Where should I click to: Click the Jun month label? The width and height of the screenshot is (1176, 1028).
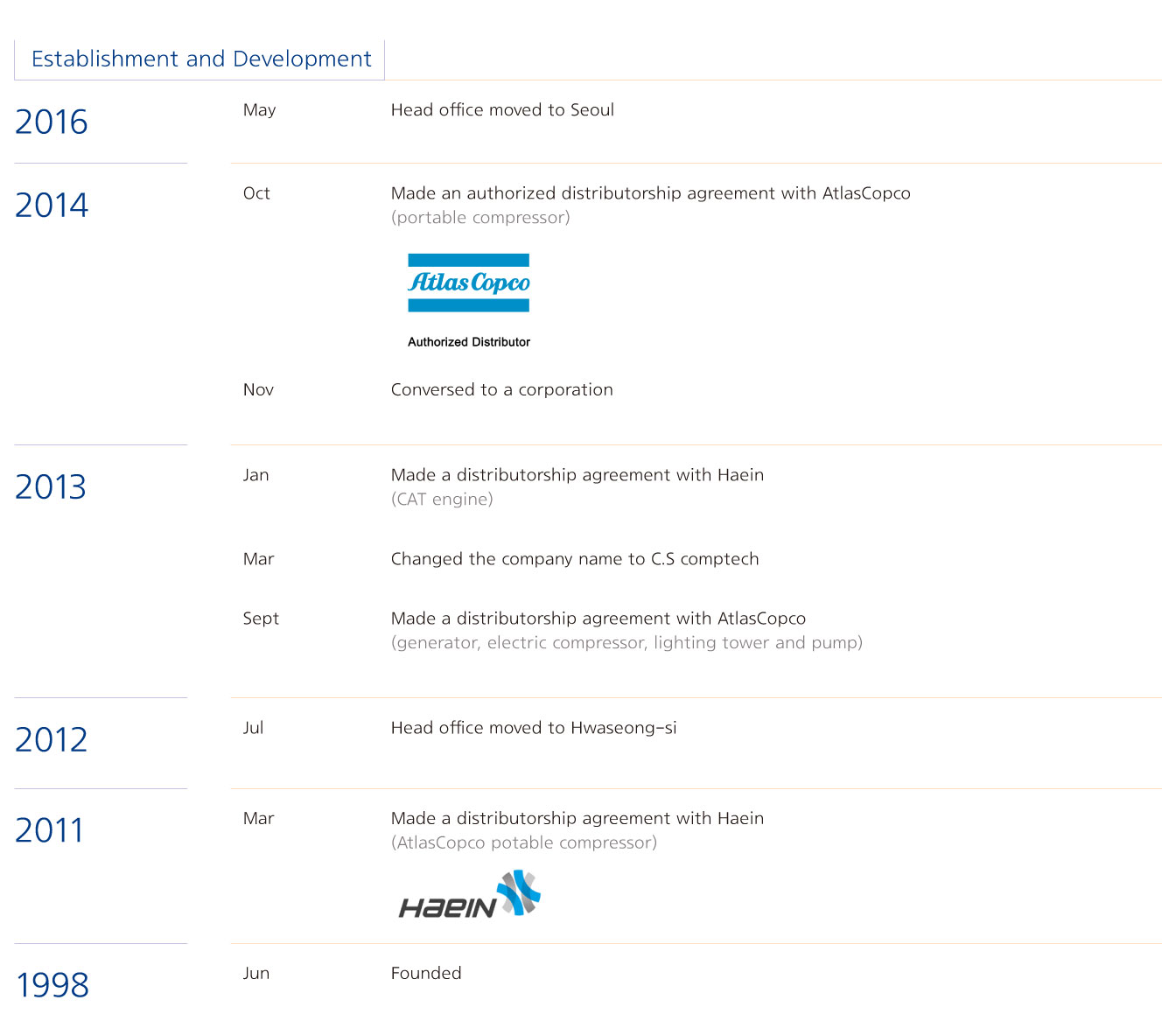click(256, 974)
